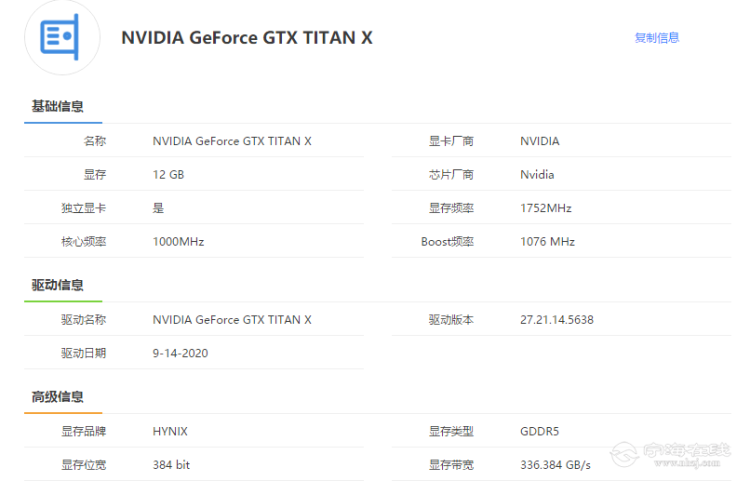Click the 驱动日期 value 9-14-2020
The height and width of the screenshot is (481, 750).
click(181, 353)
